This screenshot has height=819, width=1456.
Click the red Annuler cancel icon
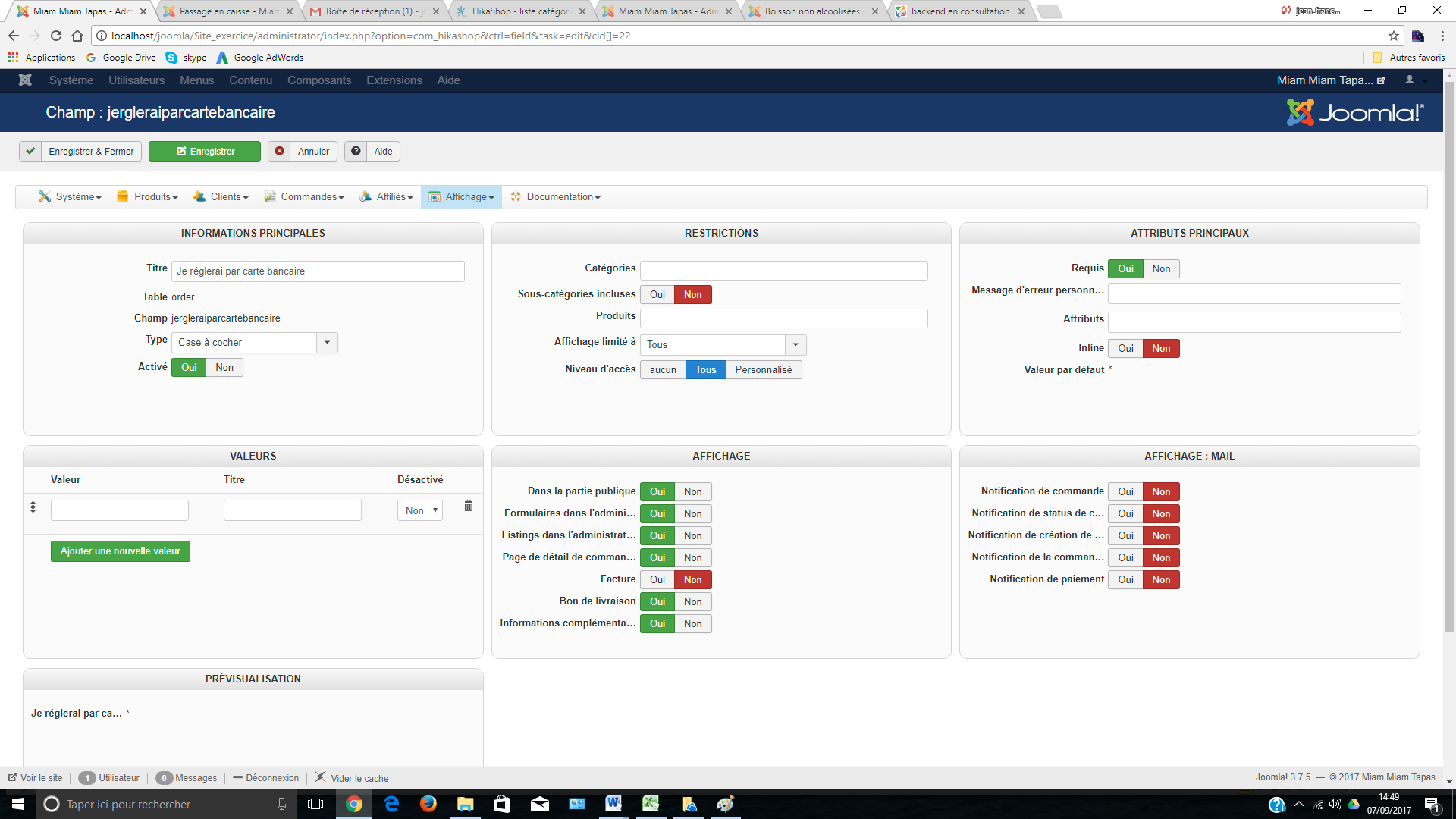pos(280,151)
